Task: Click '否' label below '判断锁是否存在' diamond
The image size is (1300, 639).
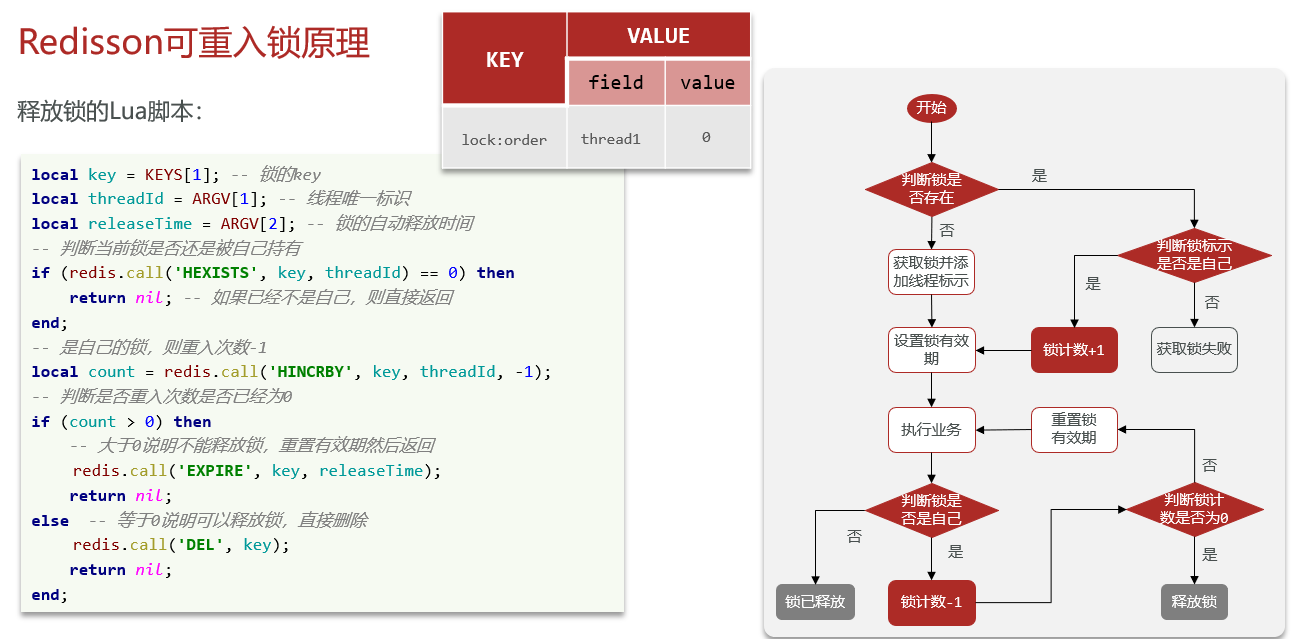Action: tap(947, 230)
